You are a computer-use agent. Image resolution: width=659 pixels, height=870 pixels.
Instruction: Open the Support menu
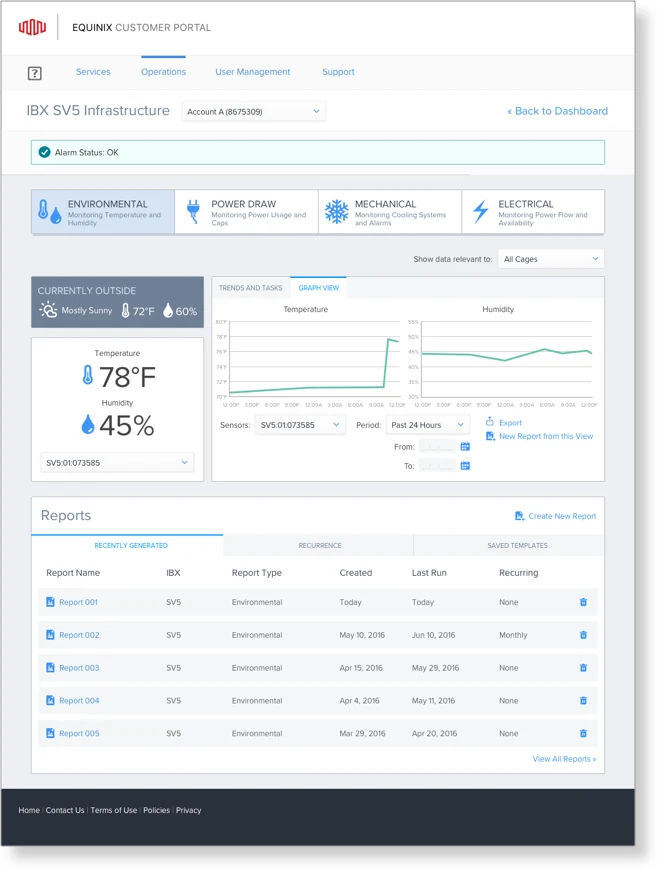pos(338,72)
